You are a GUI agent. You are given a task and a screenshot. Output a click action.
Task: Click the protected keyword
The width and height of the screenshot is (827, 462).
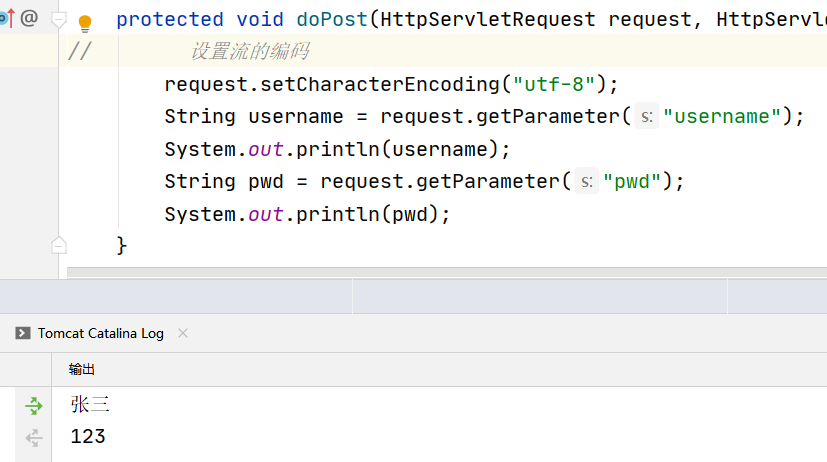tap(170, 20)
